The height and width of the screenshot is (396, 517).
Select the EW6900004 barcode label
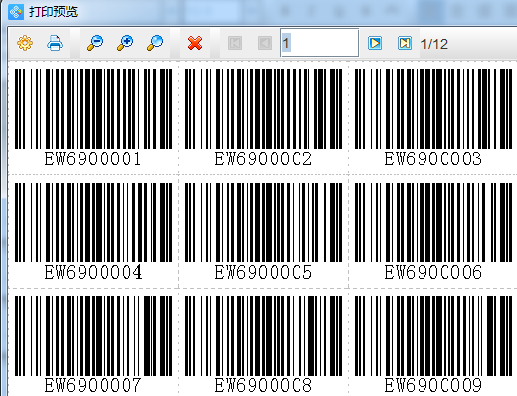(x=93, y=231)
